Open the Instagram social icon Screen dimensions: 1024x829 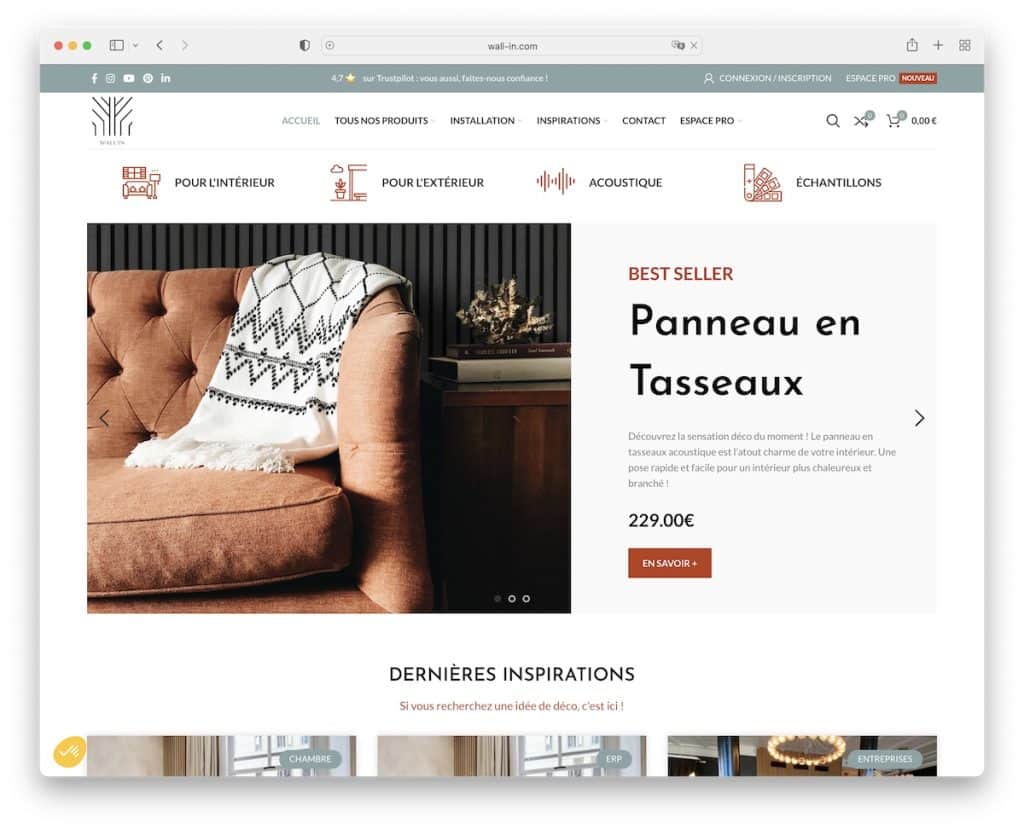tap(110, 78)
